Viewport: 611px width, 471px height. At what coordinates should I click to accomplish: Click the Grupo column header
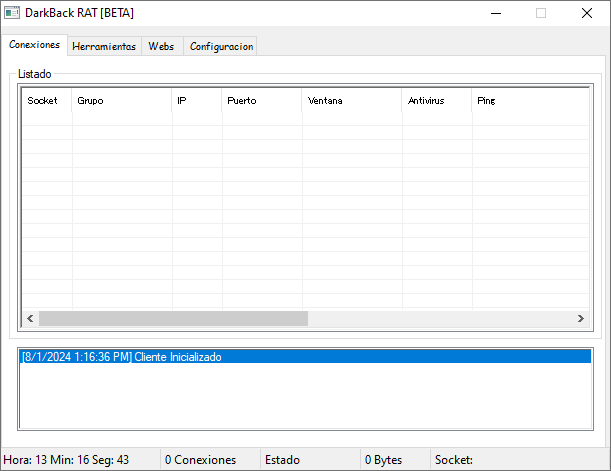(121, 101)
